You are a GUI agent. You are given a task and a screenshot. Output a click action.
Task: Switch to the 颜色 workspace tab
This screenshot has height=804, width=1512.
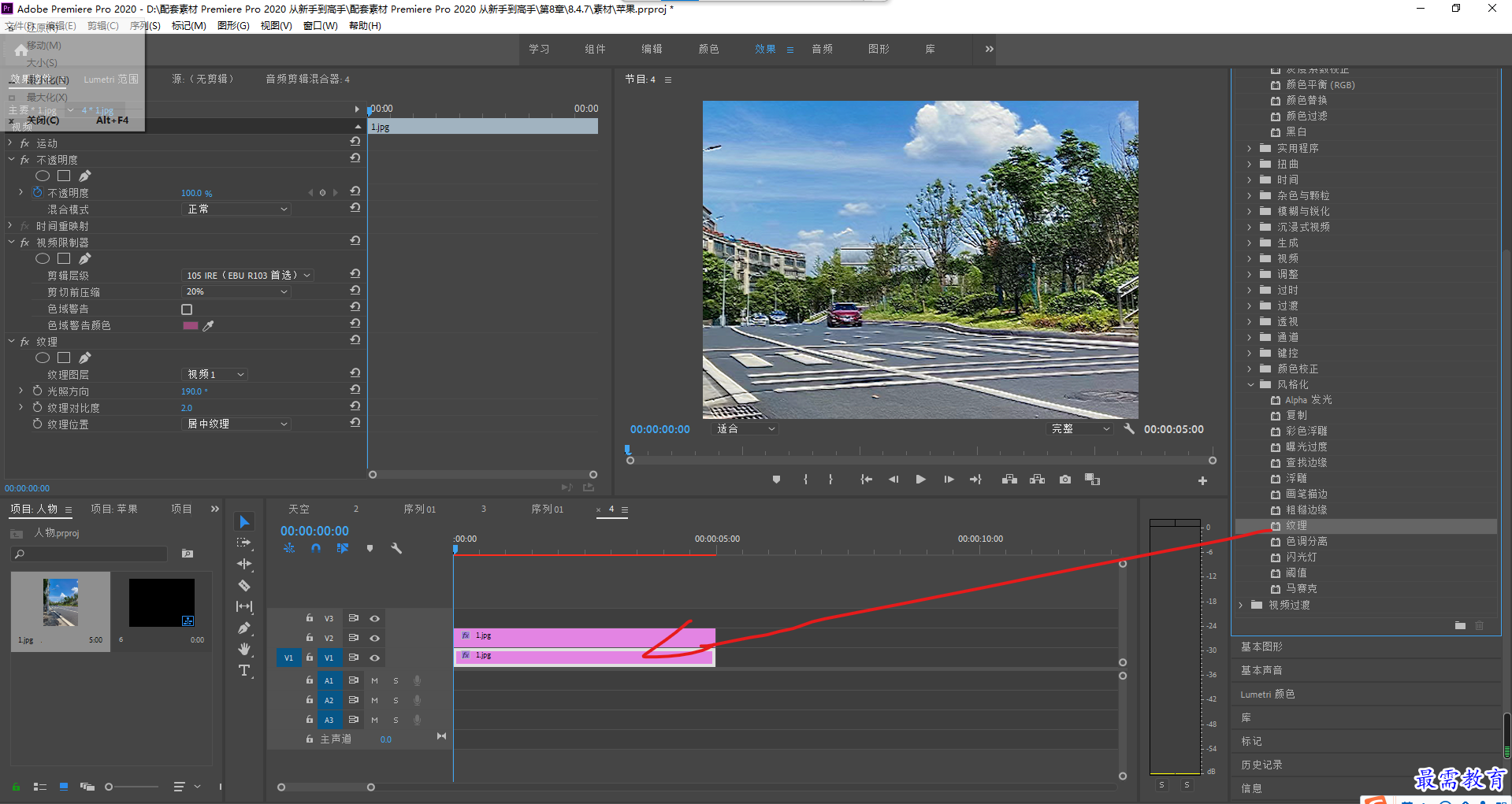[708, 49]
